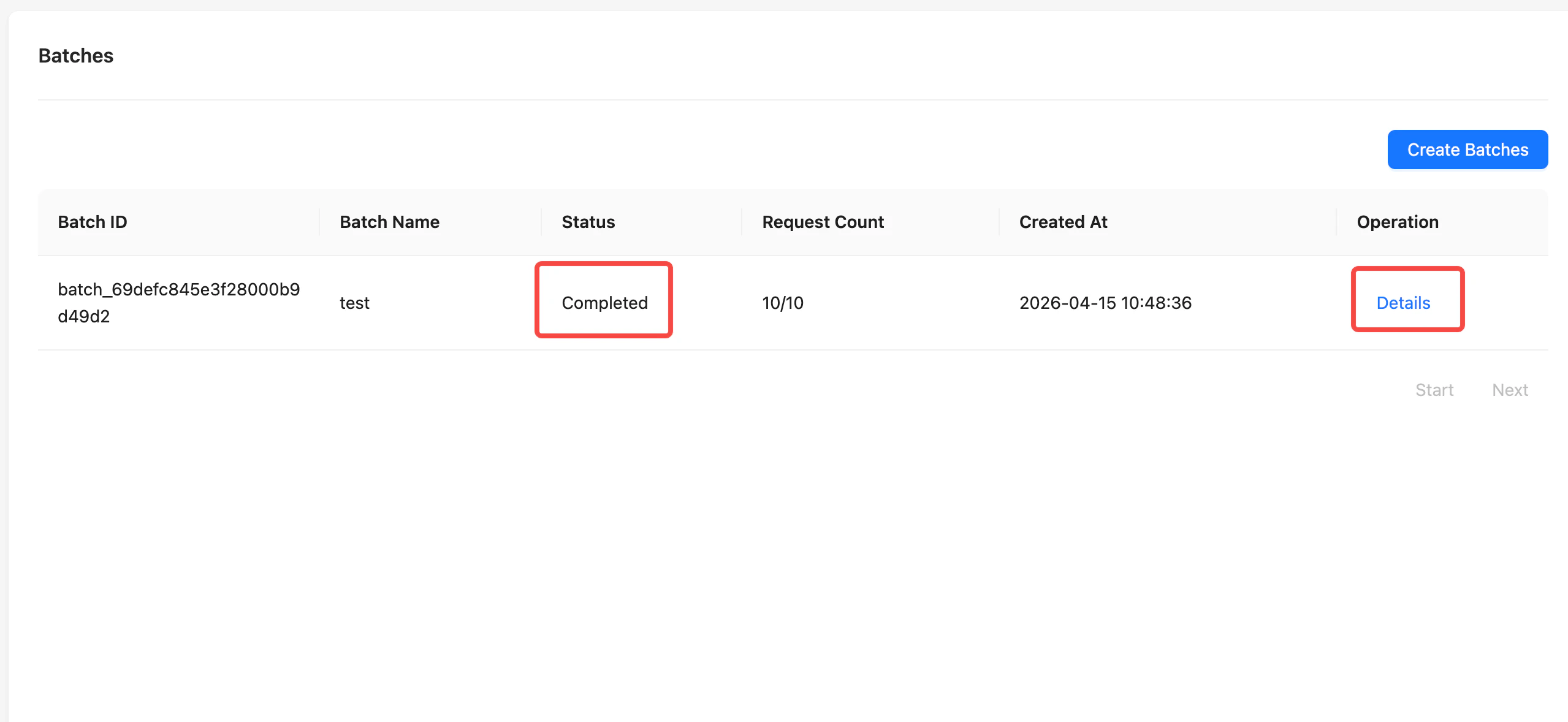Click the divider between Status and Request Count
This screenshot has width=1568, height=722.
pos(742,222)
